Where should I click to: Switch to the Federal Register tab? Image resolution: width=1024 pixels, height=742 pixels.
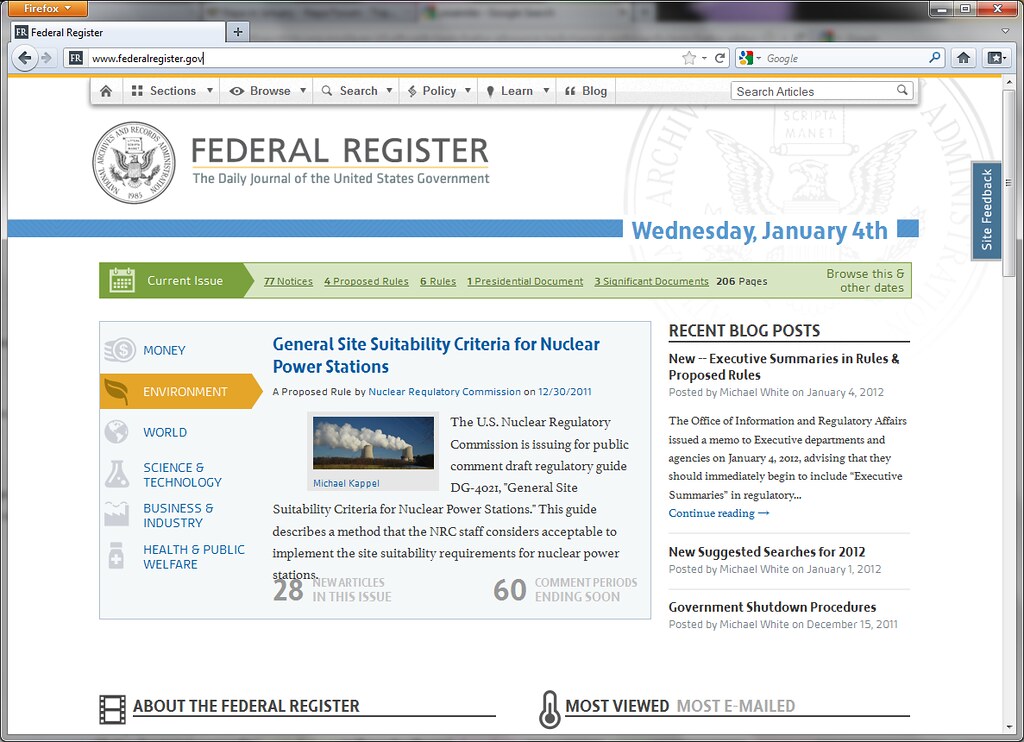118,32
